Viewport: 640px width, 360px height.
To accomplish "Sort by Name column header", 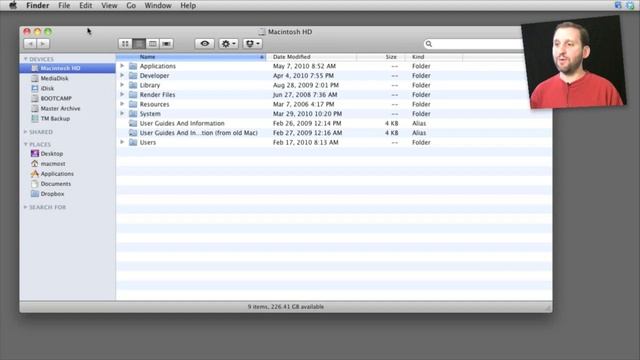I will pyautogui.click(x=191, y=57).
